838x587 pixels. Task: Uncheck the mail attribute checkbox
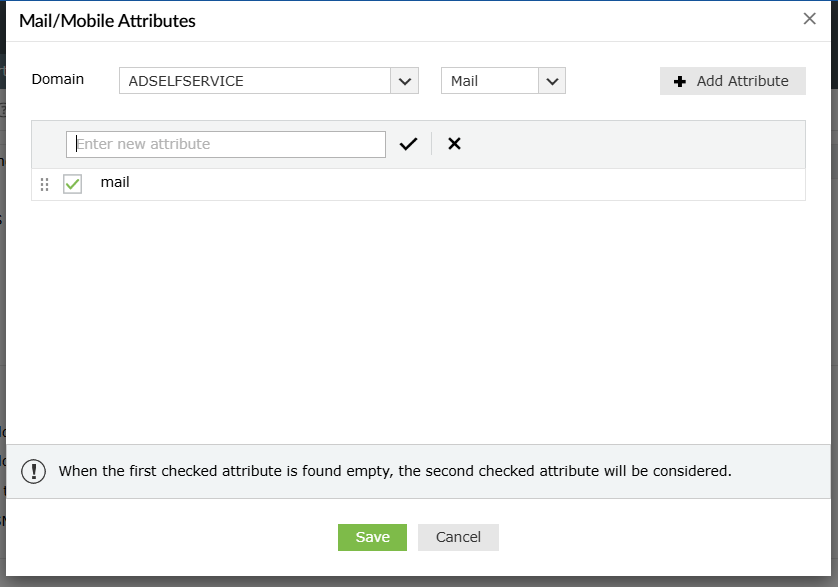[72, 184]
